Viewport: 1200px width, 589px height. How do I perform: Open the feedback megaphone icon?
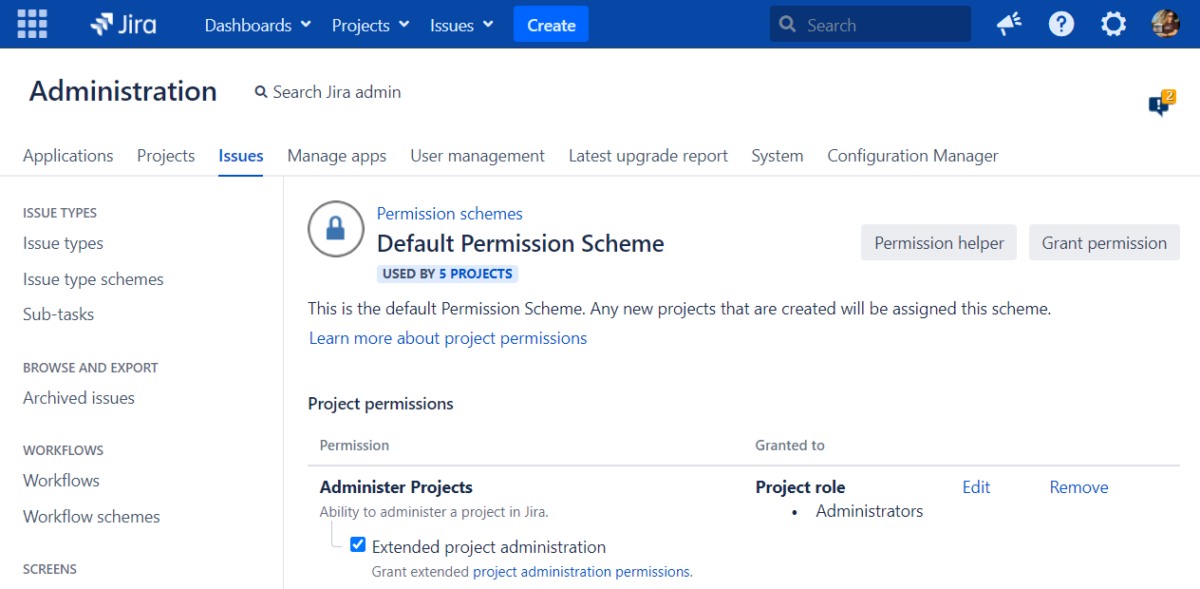point(1008,21)
